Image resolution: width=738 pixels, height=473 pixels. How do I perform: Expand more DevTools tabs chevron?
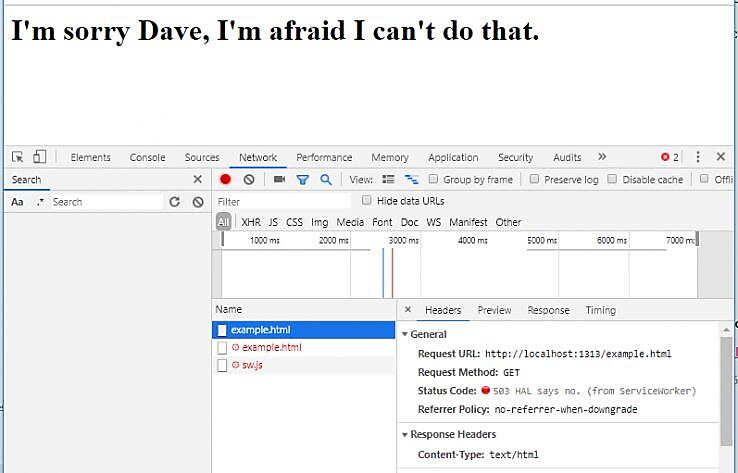point(602,157)
